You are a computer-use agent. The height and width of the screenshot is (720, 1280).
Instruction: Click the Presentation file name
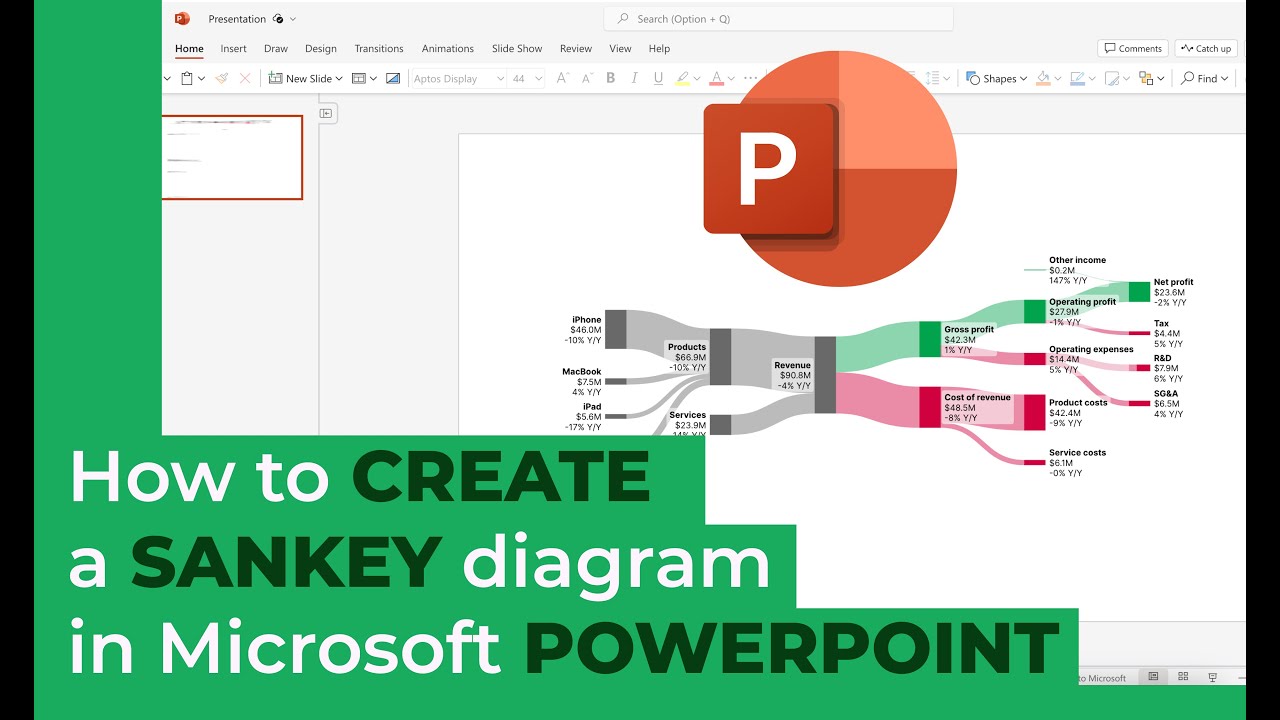click(x=237, y=18)
